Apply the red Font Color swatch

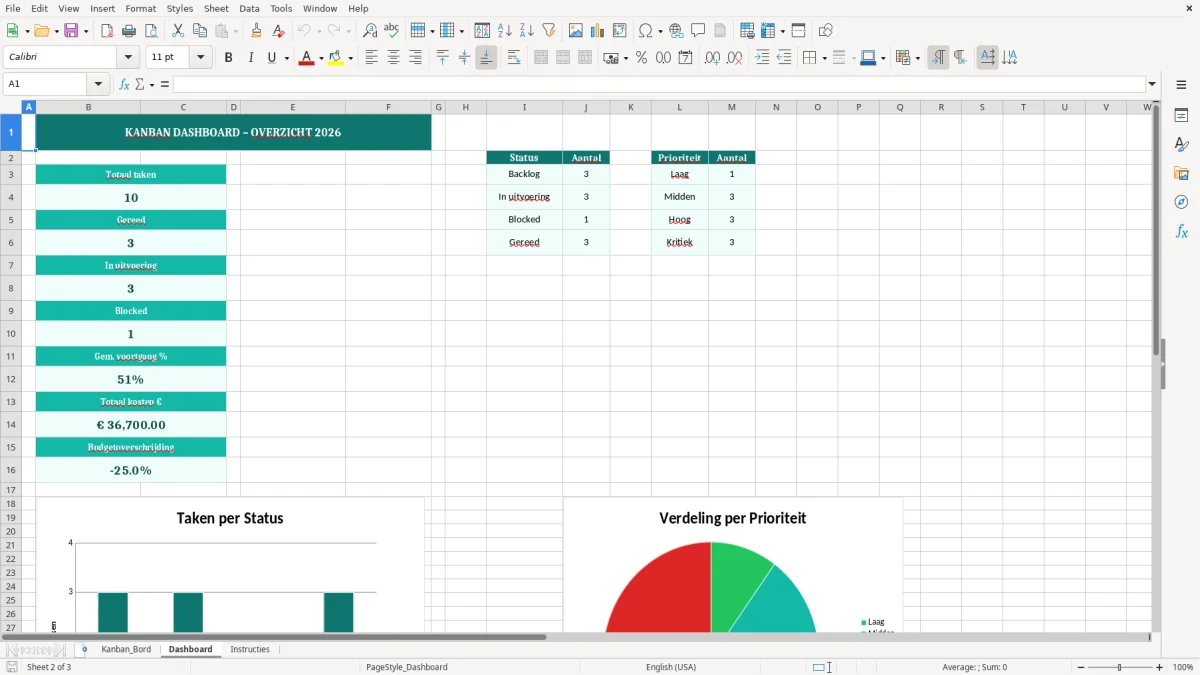click(x=307, y=58)
